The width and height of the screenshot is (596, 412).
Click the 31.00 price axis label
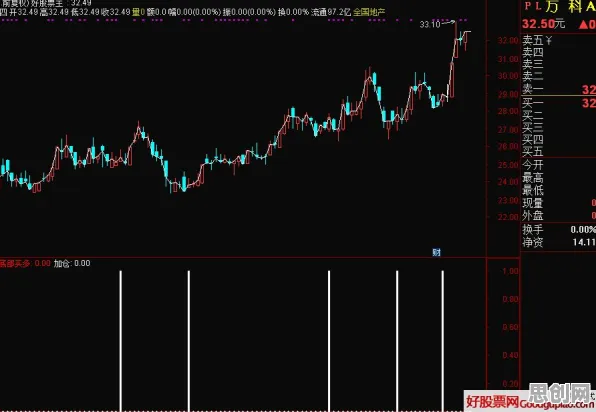(508, 59)
